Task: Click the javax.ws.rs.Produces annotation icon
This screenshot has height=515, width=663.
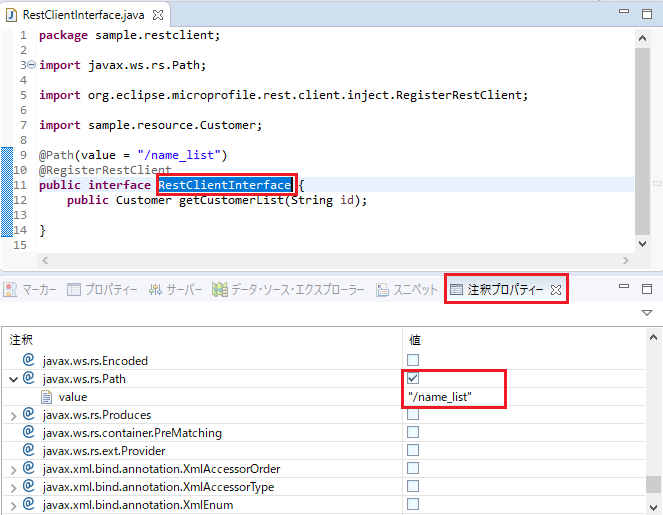Action: point(28,414)
